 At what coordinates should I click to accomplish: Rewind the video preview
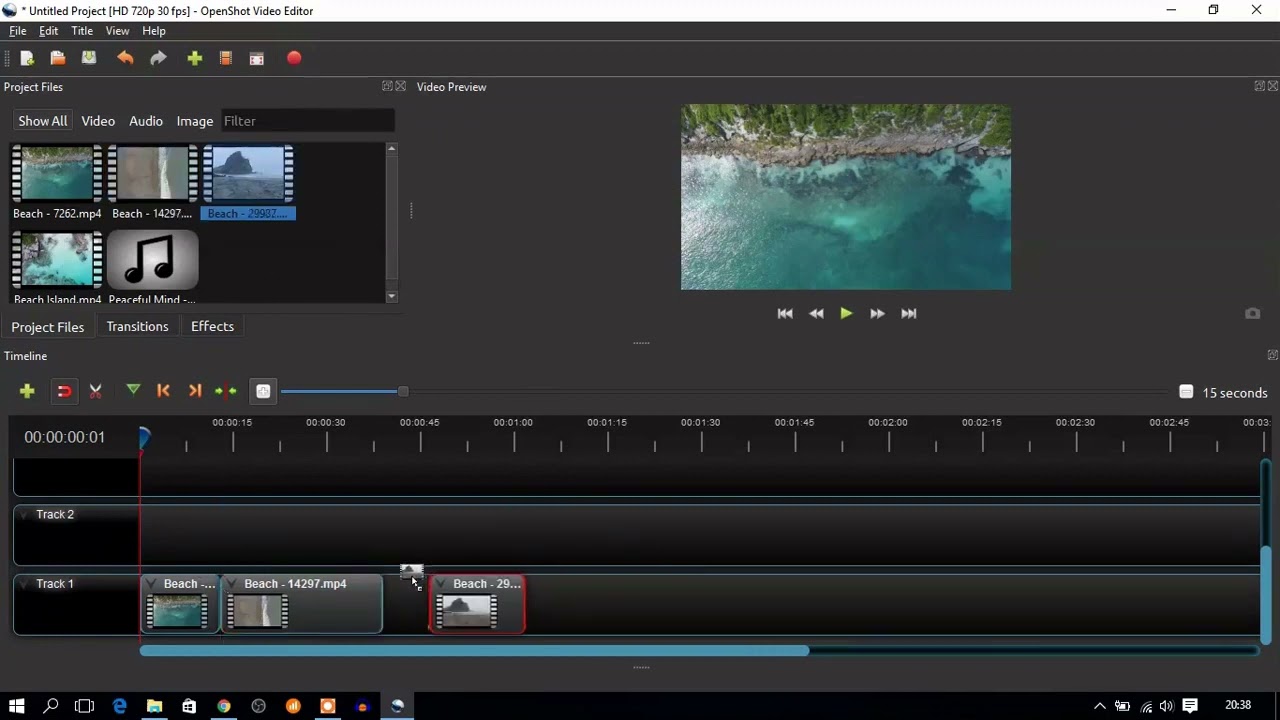coord(816,314)
